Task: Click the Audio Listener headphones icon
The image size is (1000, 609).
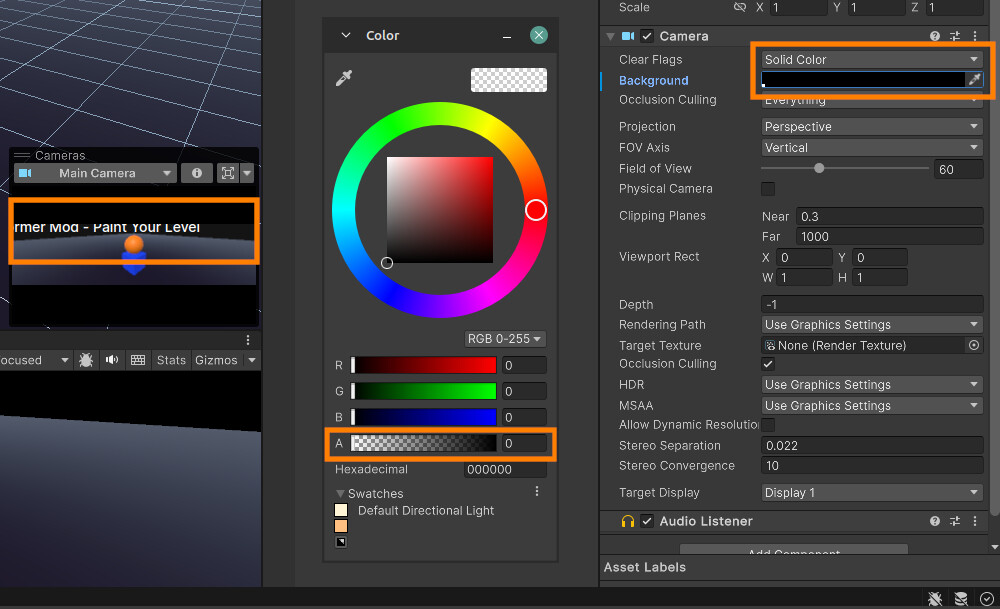Action: [628, 522]
